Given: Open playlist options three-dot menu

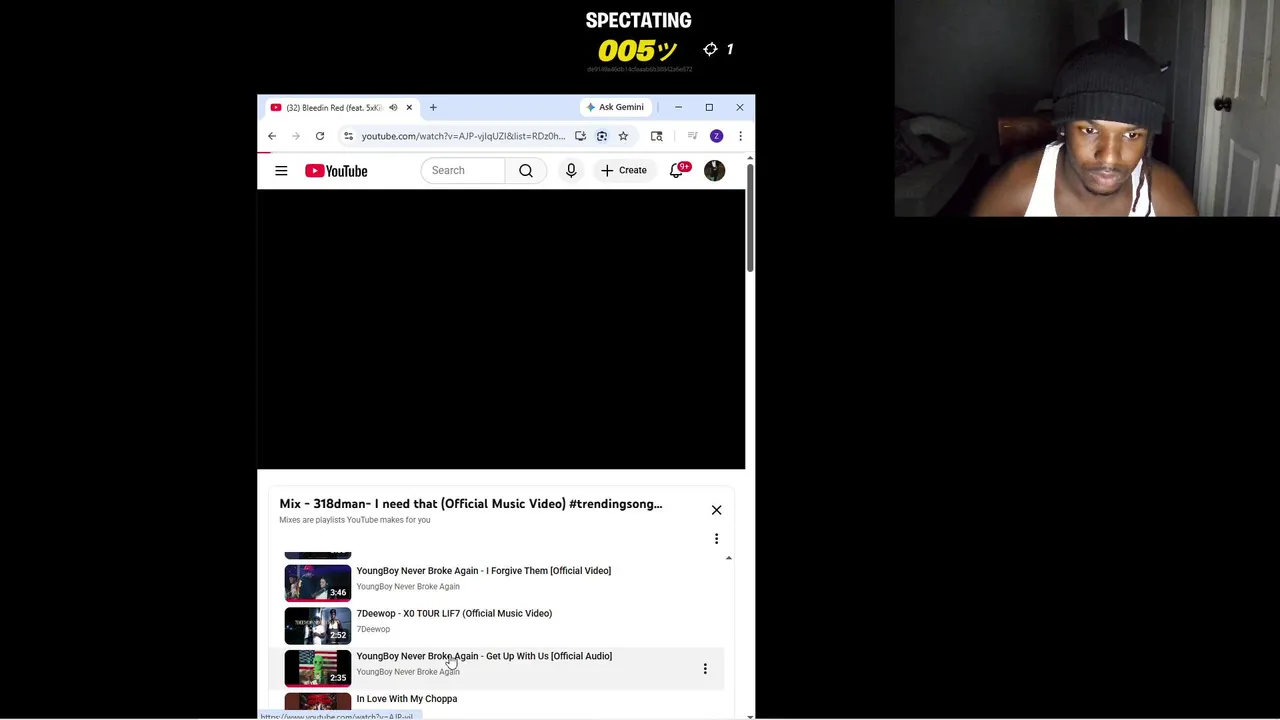Looking at the screenshot, I should (x=716, y=539).
